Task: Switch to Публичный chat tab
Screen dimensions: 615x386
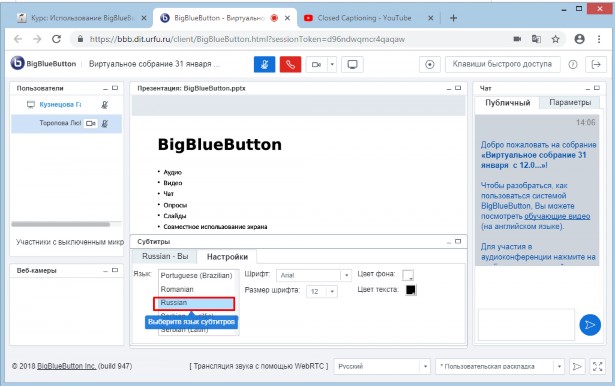Action: coord(507,103)
